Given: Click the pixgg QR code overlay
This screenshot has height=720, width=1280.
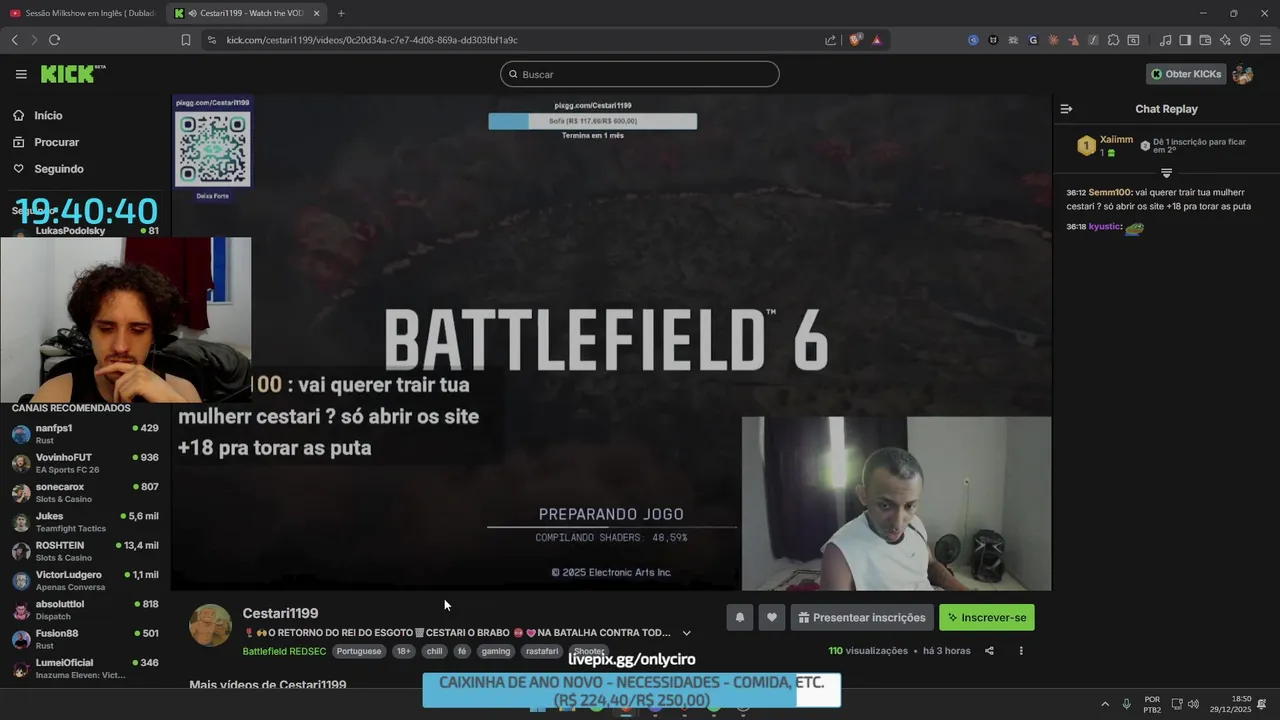Looking at the screenshot, I should 213,149.
